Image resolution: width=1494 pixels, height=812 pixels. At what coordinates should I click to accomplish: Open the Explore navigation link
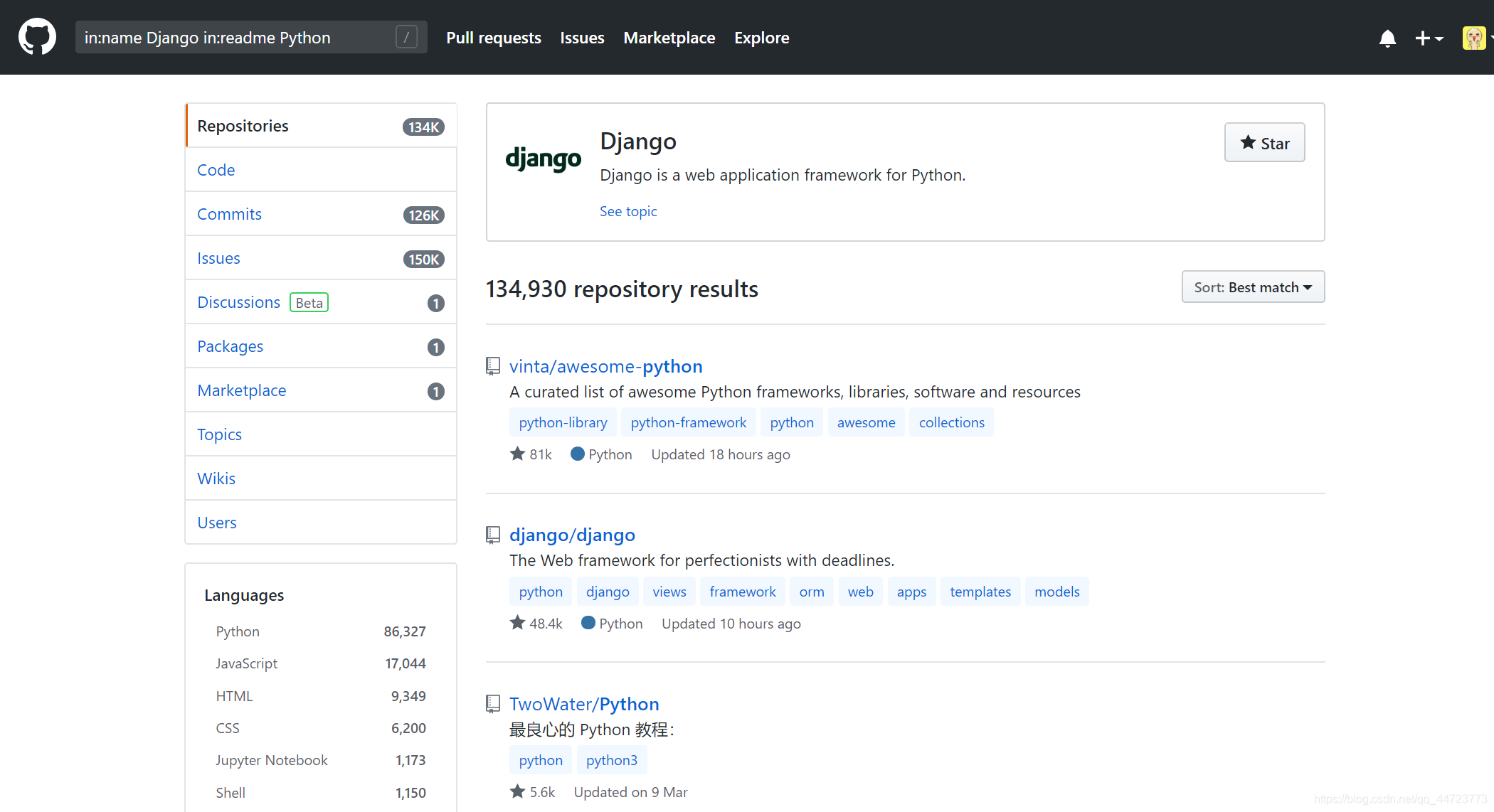763,37
